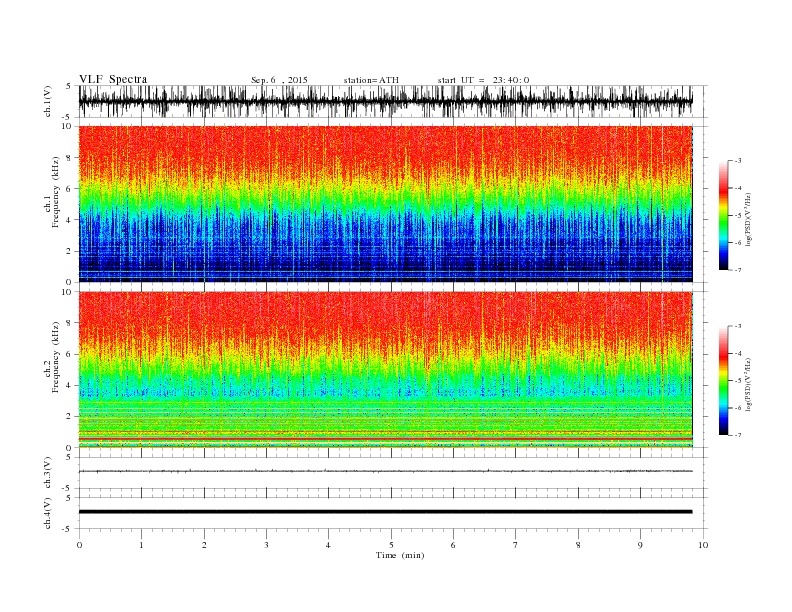792x612 pixels.
Task: Click the "-7" value on ch.2 color bar
Action: [x=738, y=435]
